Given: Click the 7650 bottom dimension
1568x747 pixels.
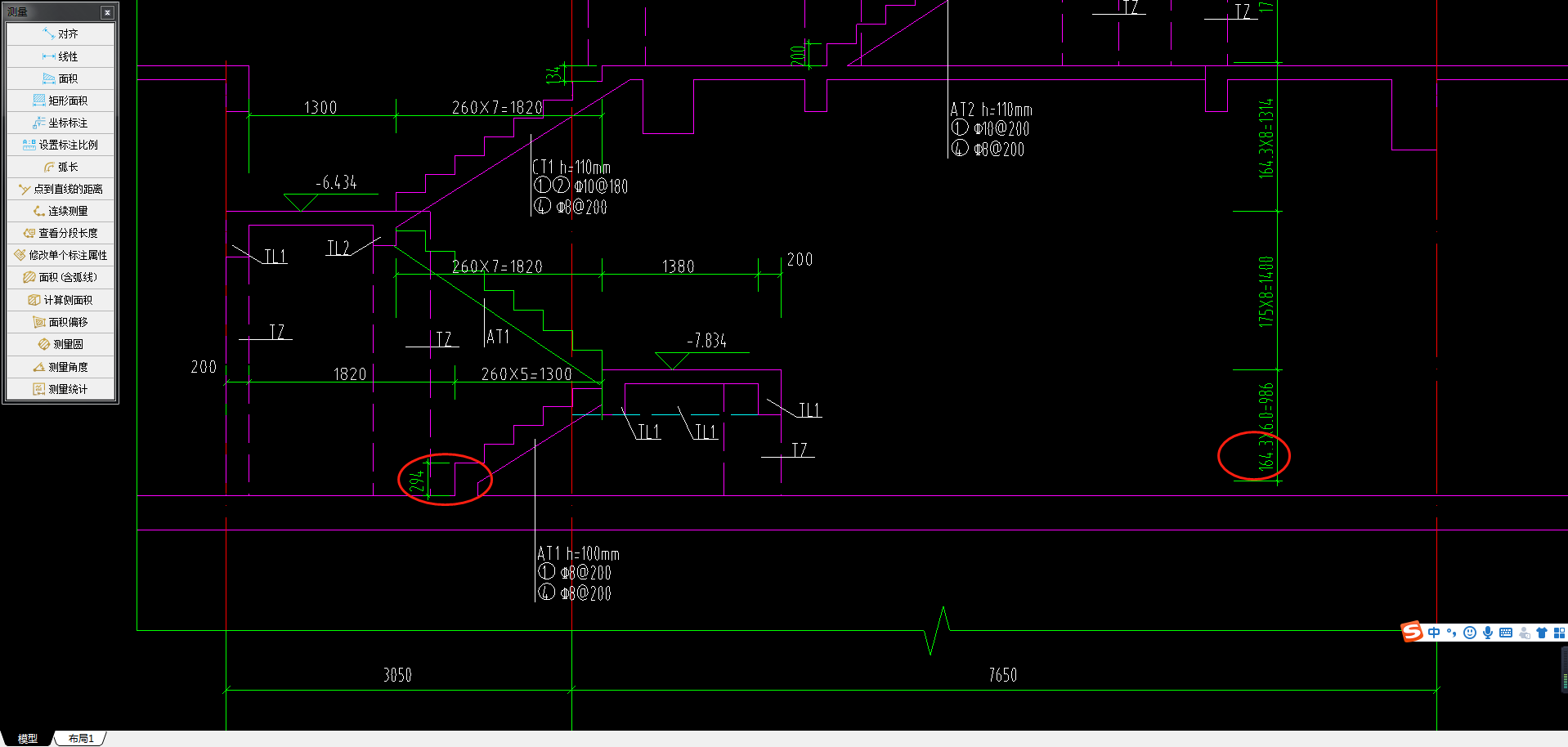Looking at the screenshot, I should 1002,675.
